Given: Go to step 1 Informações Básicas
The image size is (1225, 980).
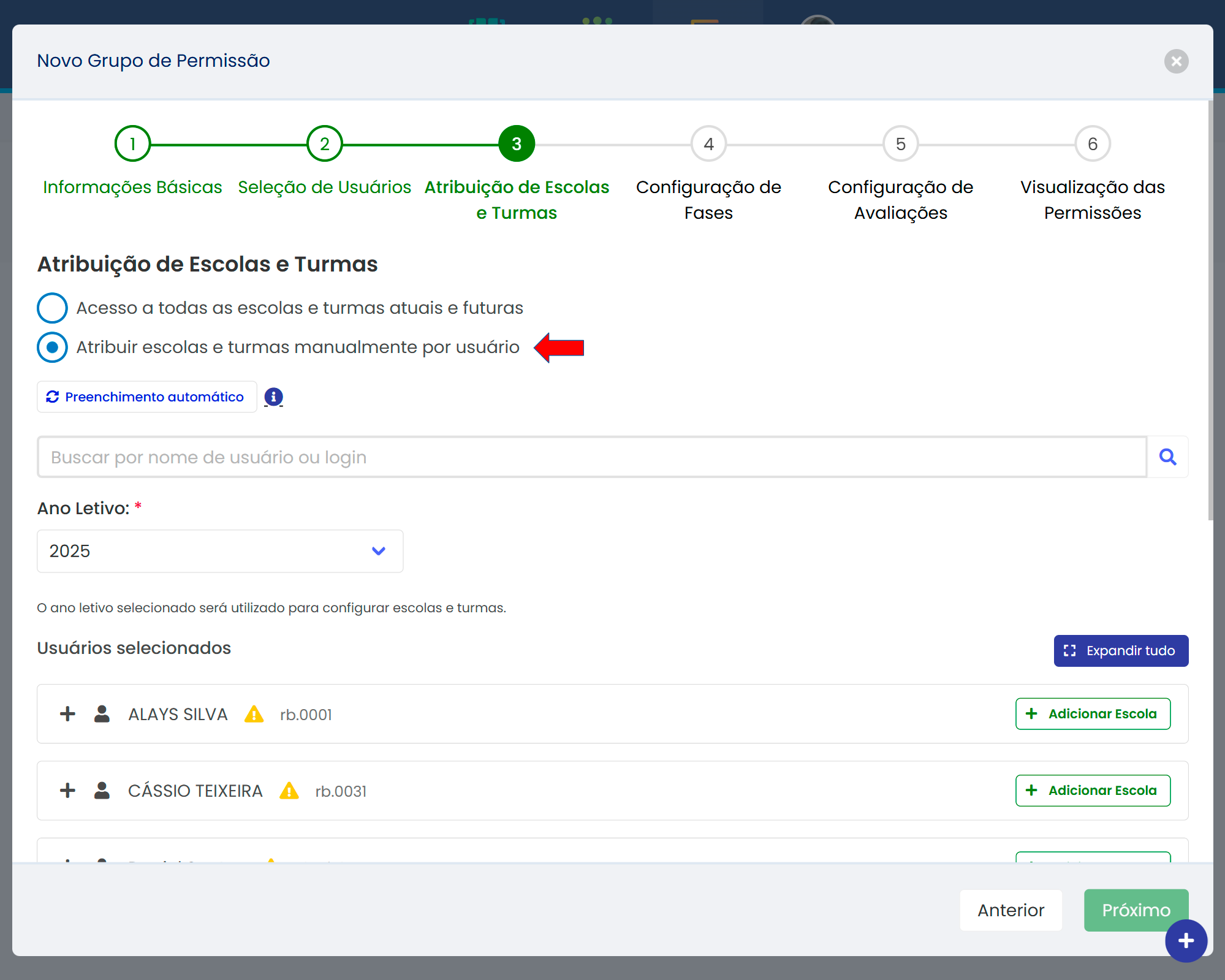Looking at the screenshot, I should tap(132, 144).
